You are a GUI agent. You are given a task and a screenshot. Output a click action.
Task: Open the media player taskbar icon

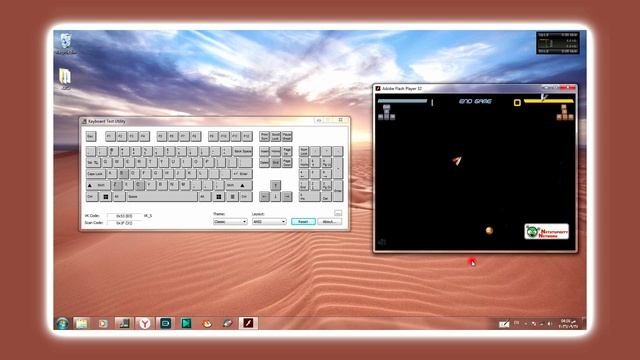tap(103, 324)
